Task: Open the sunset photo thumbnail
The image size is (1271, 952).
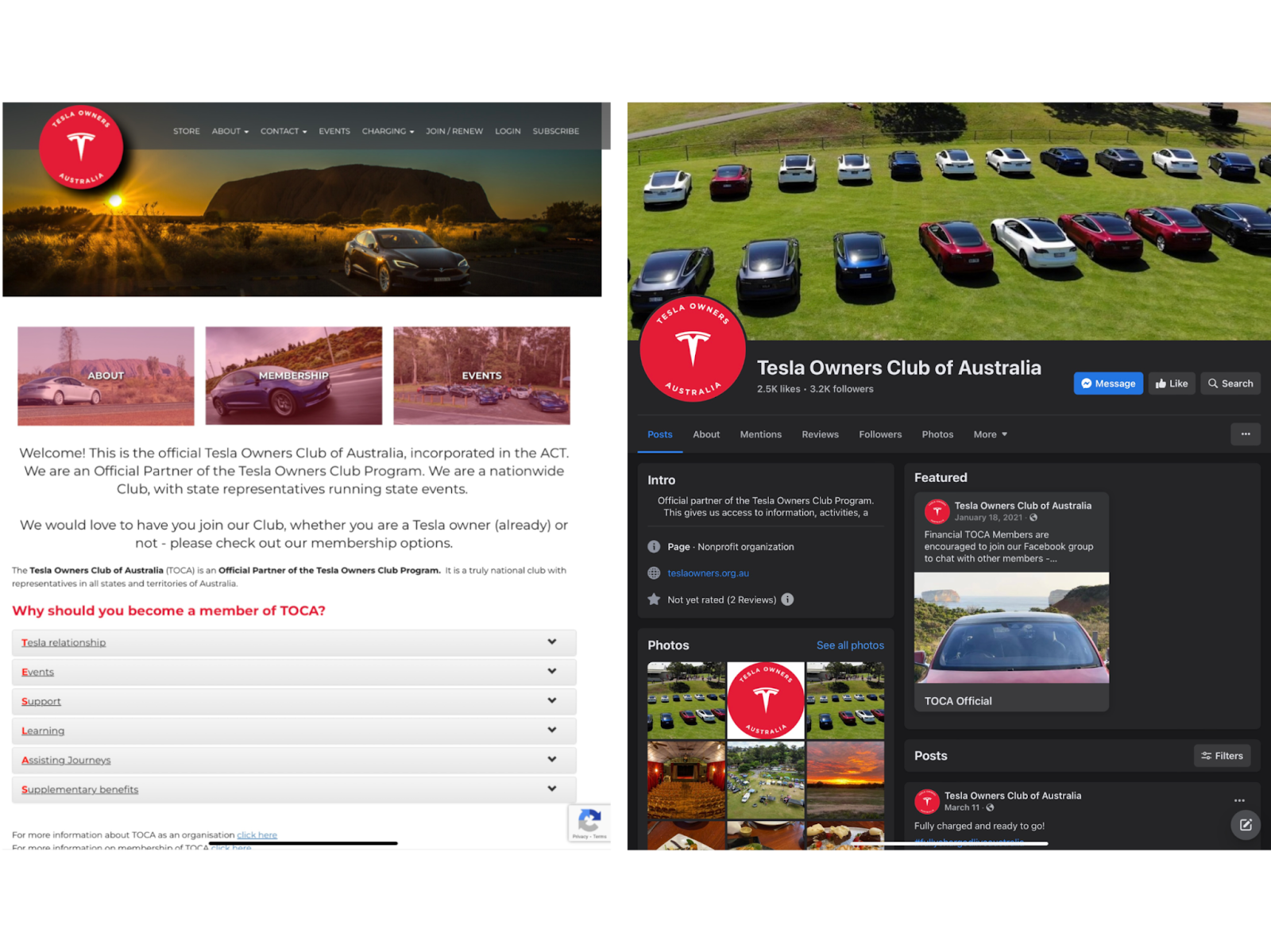Action: (845, 780)
